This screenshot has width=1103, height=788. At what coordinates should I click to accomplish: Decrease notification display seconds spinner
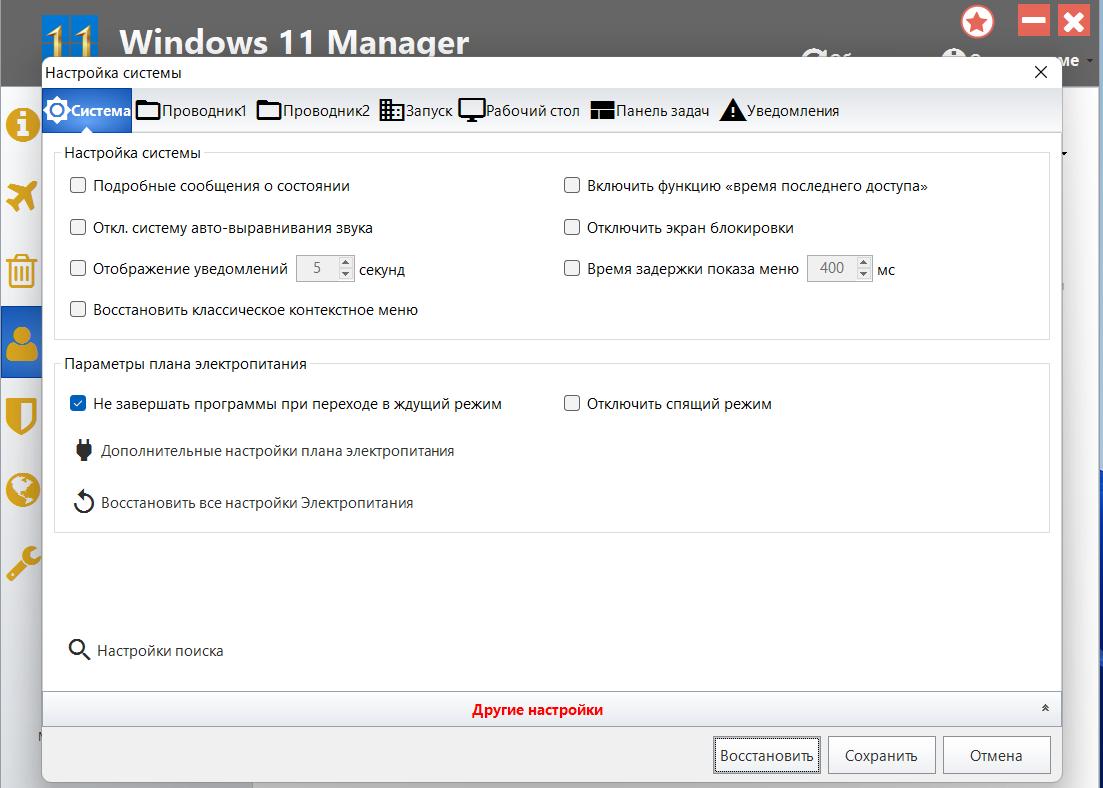coord(345,274)
